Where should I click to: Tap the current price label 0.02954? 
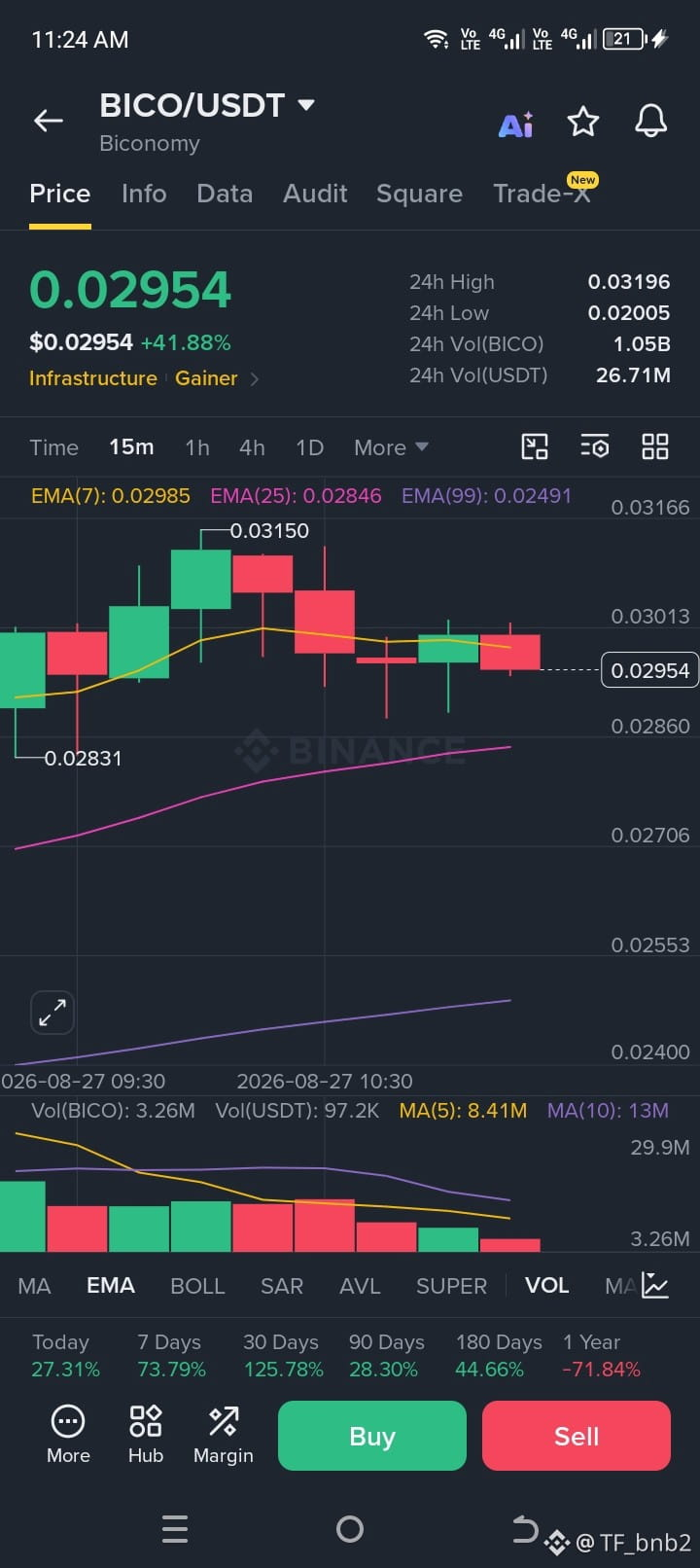[649, 670]
